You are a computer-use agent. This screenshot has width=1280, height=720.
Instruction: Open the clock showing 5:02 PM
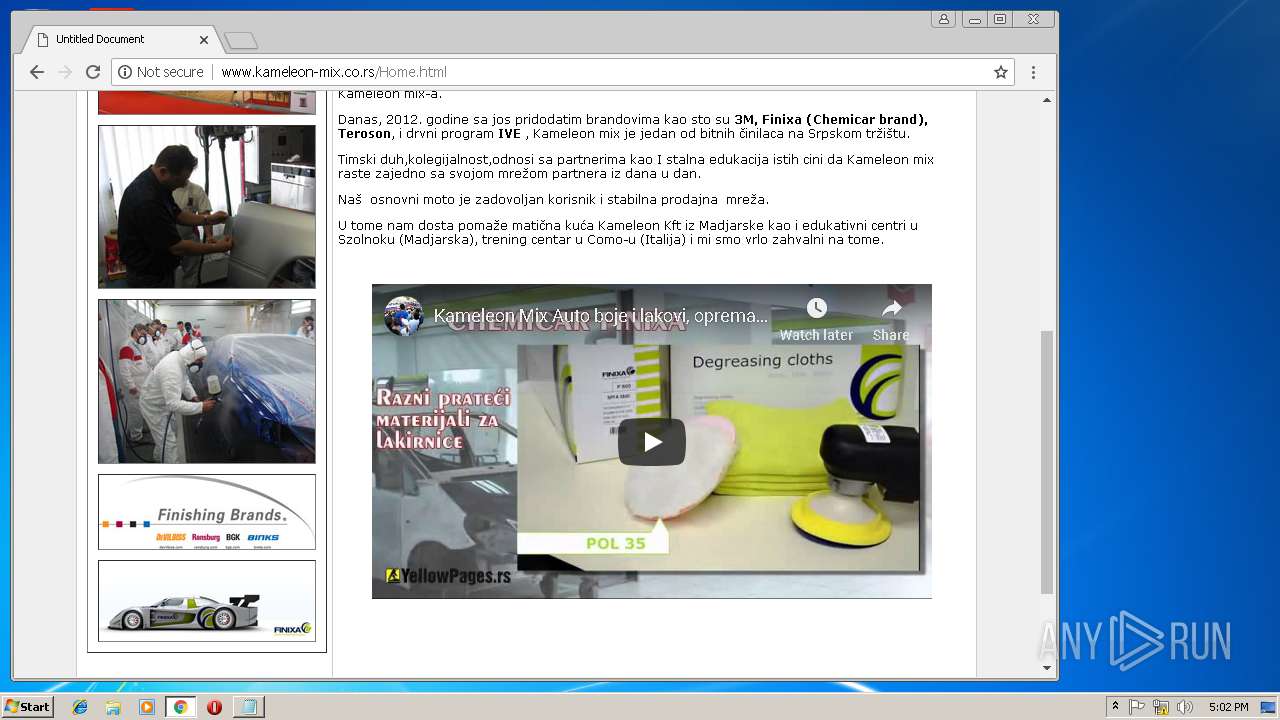(1228, 707)
